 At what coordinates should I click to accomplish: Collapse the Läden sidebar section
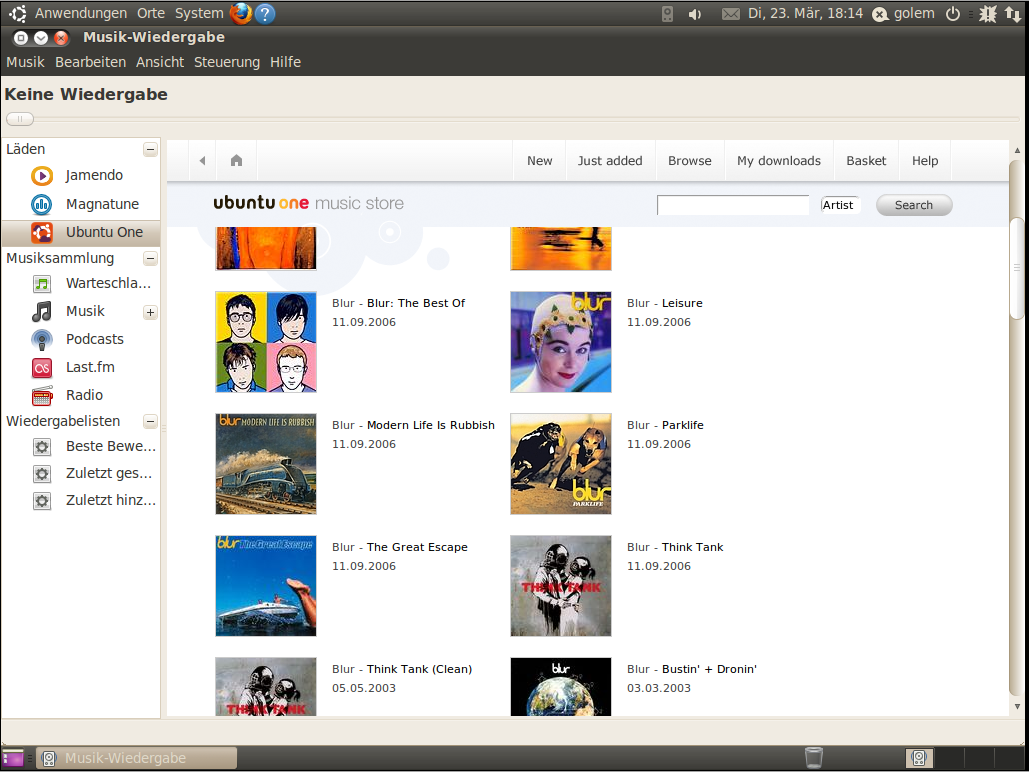(150, 150)
